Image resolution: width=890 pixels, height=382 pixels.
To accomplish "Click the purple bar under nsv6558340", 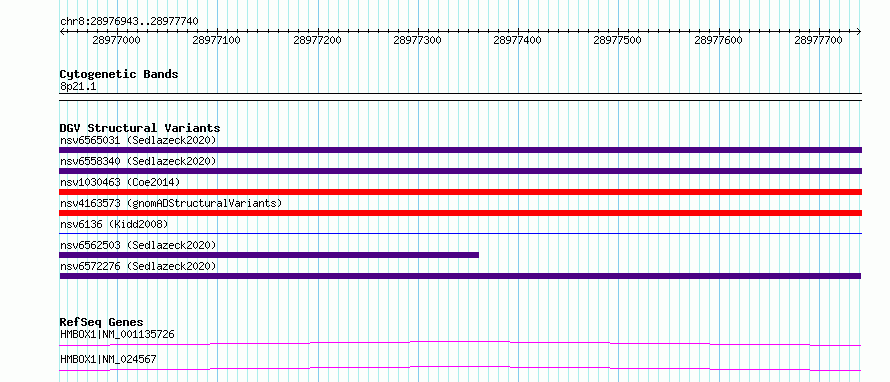I will tap(460, 171).
